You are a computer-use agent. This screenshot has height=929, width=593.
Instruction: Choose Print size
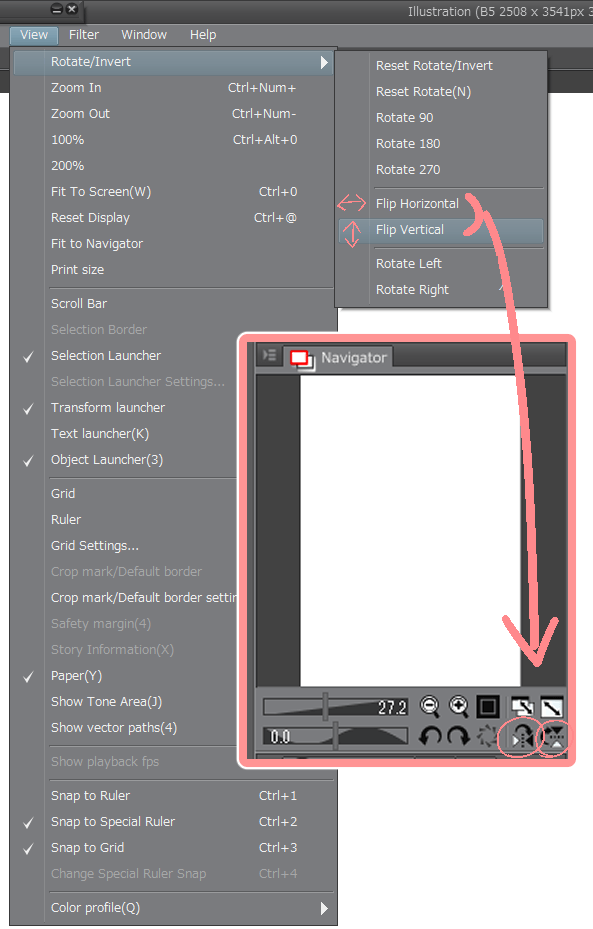[173, 270]
